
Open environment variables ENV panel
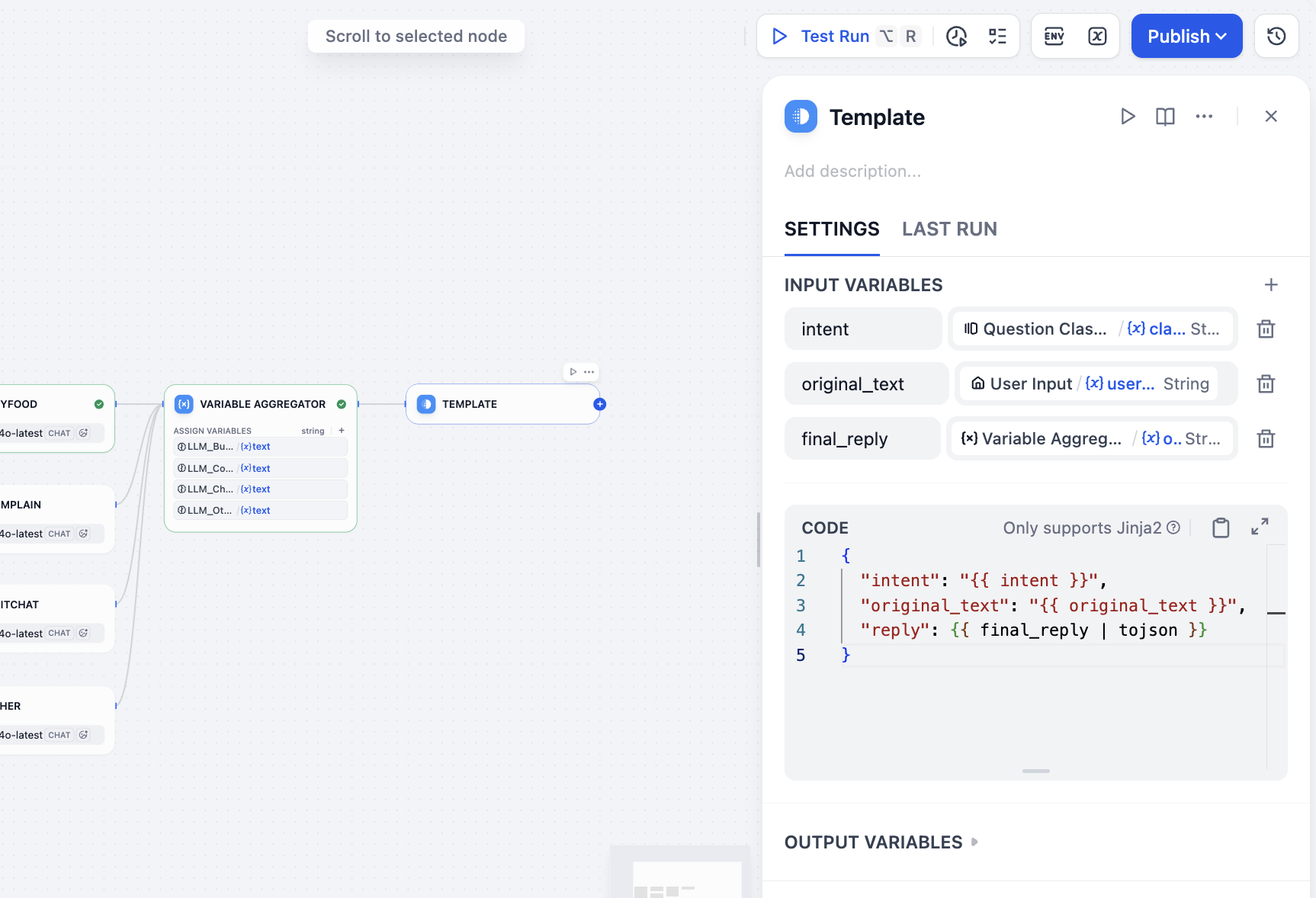coord(1054,37)
